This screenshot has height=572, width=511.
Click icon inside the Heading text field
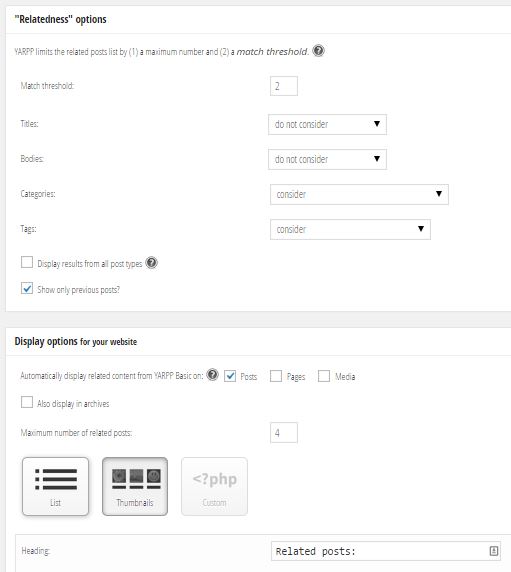coord(493,551)
